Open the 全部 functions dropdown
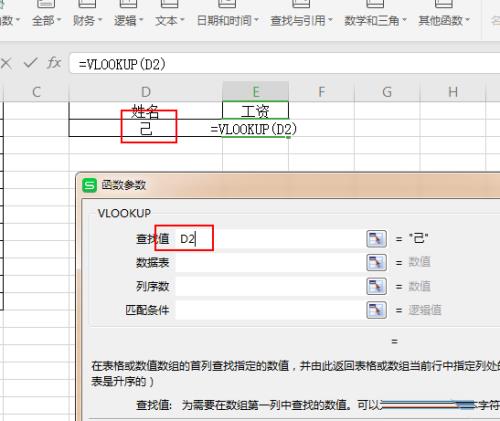500x421 pixels. click(46, 21)
